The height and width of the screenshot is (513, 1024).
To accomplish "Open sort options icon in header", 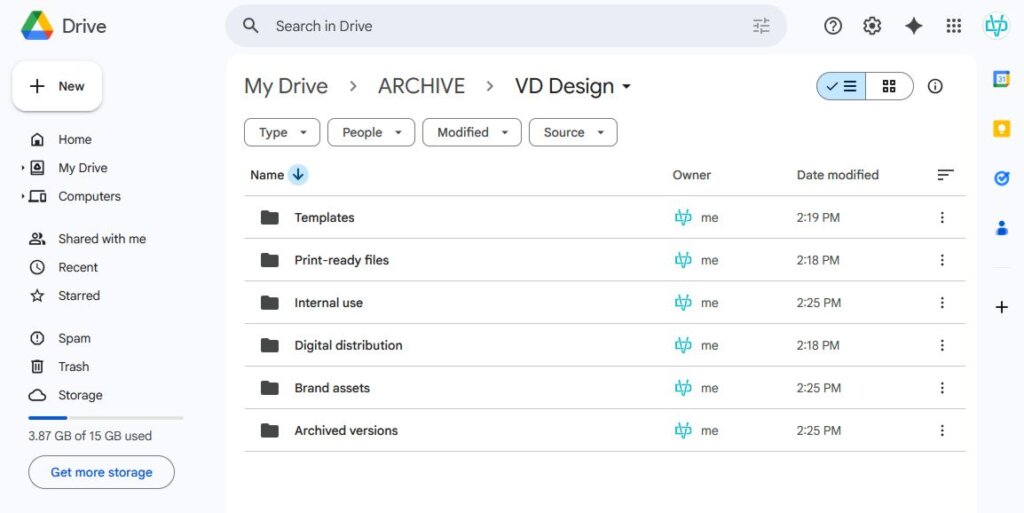I will tap(945, 175).
